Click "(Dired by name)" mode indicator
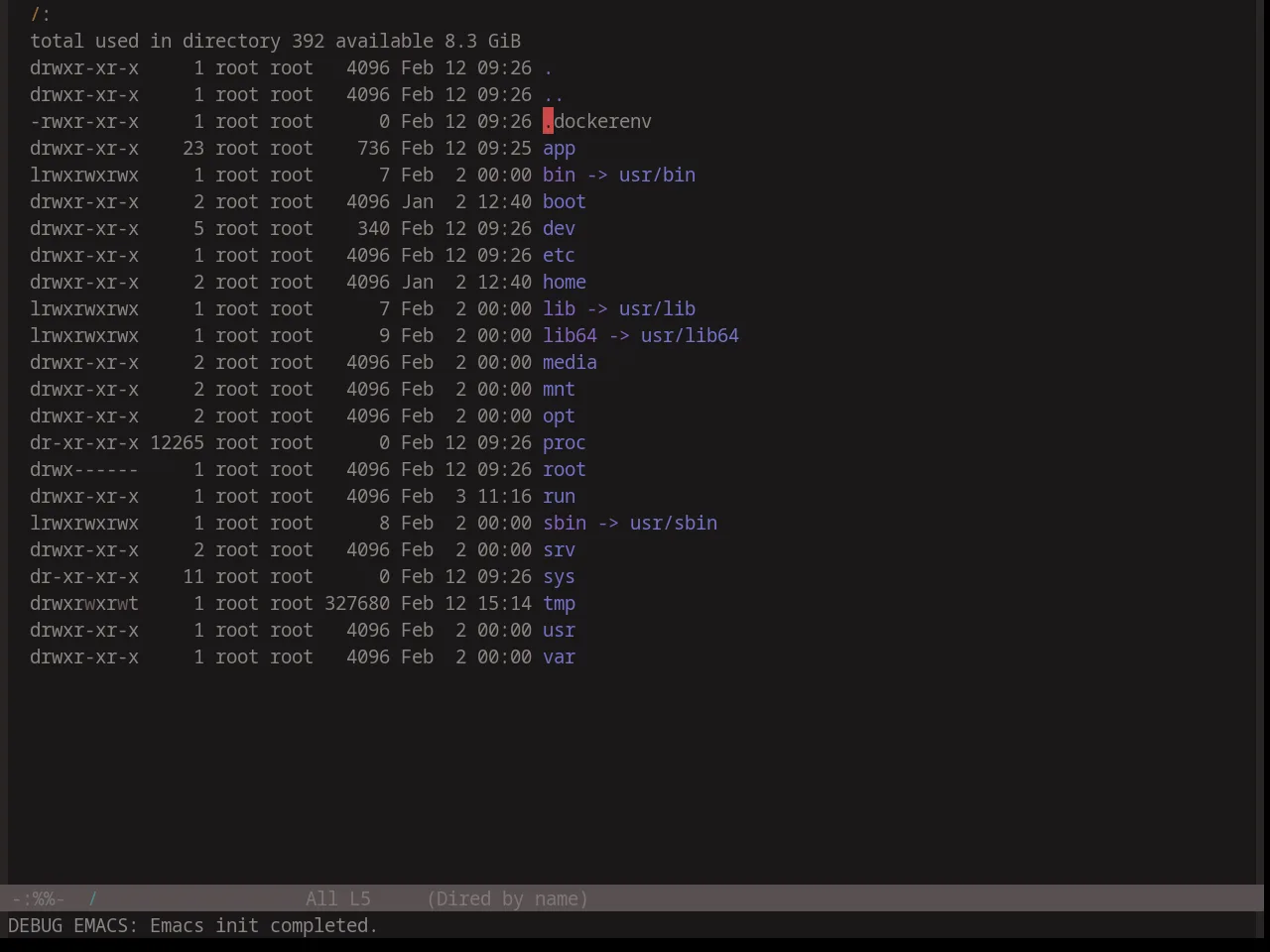This screenshot has width=1270, height=952. coord(508,898)
